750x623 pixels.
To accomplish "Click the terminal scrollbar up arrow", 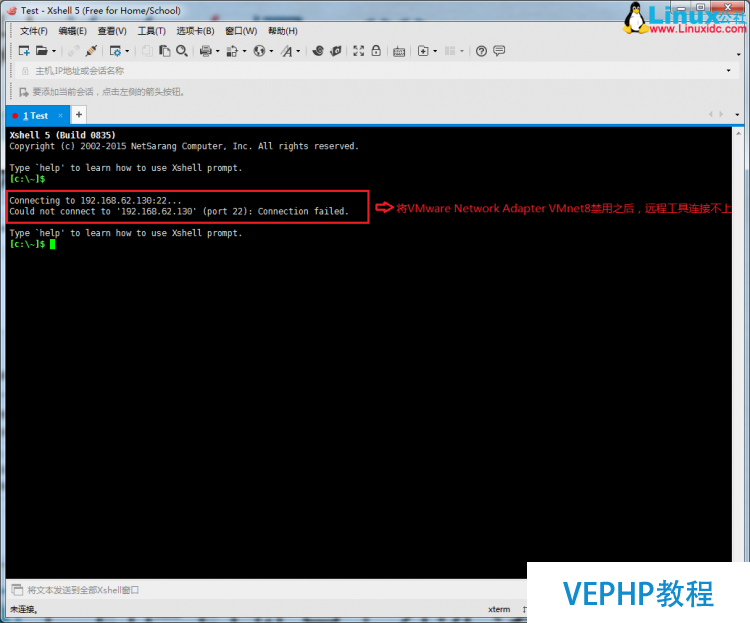I will (x=738, y=133).
